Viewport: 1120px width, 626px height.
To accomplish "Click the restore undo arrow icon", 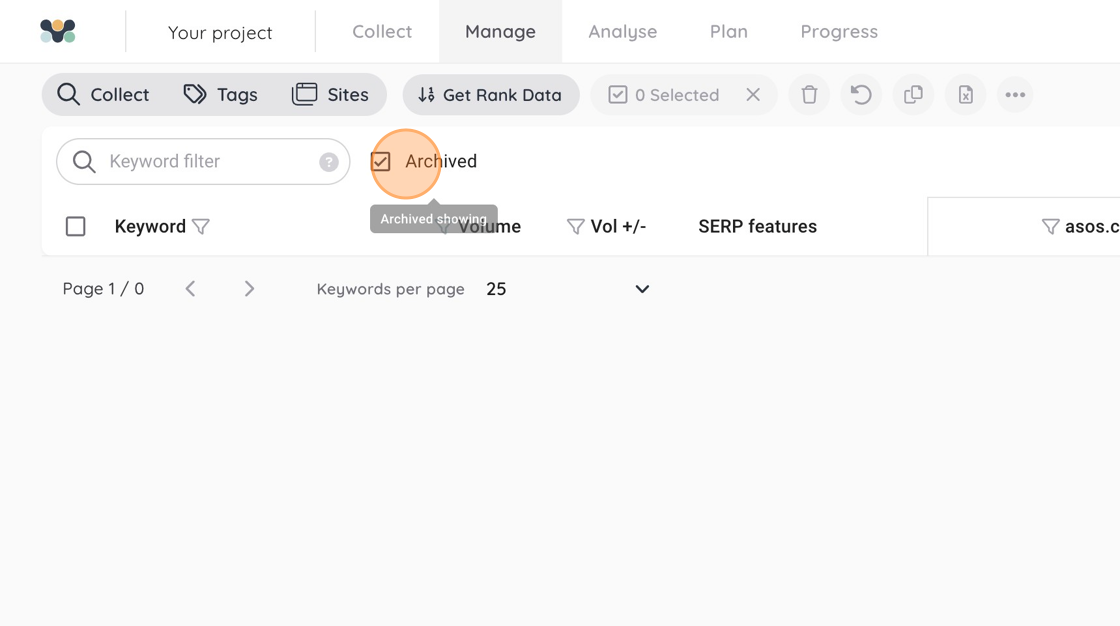I will (861, 94).
